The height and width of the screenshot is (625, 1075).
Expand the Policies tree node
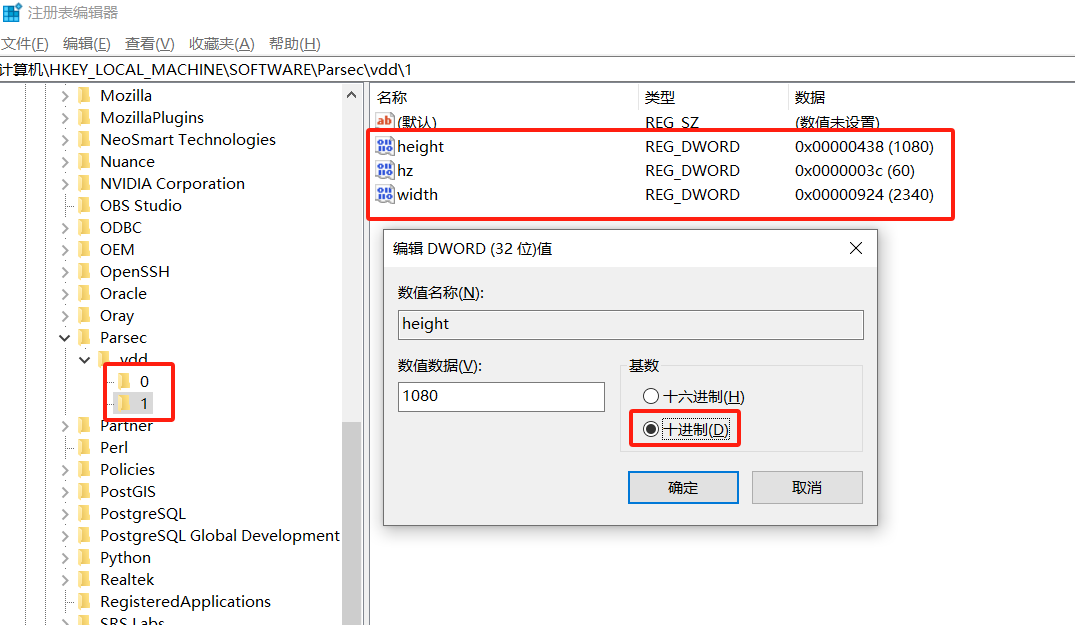click(65, 469)
